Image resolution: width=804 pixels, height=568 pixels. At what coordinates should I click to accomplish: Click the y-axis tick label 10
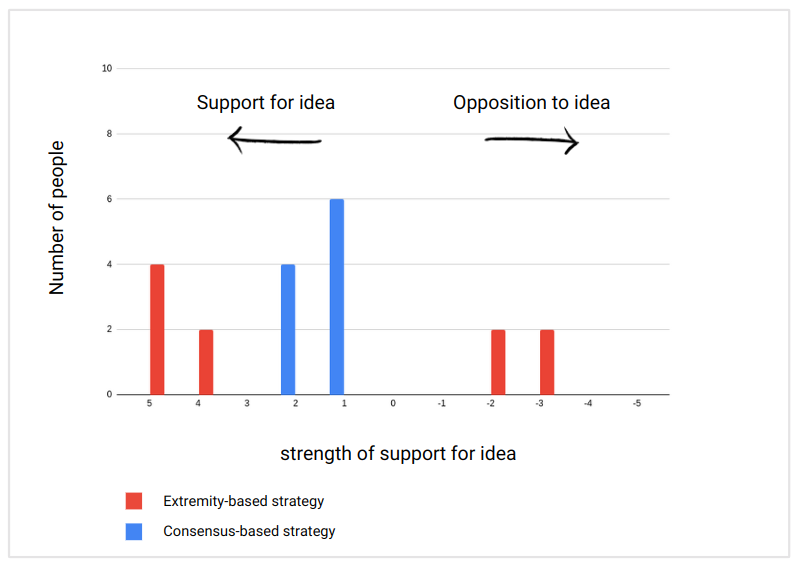pos(107,68)
